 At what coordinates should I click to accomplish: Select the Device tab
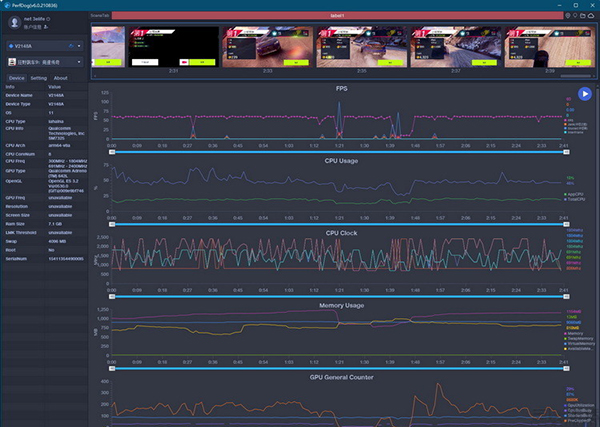point(16,77)
